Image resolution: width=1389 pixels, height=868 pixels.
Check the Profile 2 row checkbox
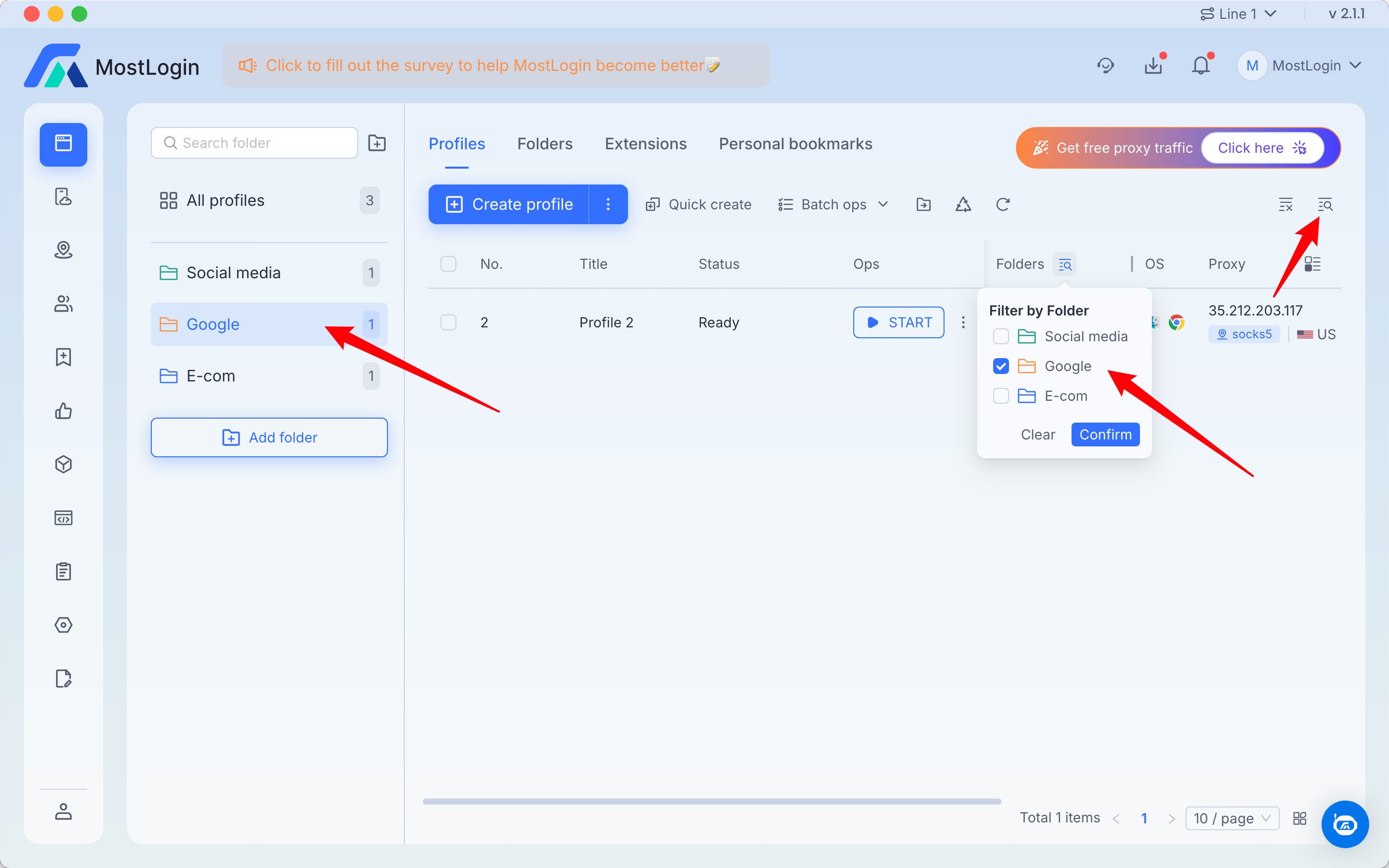[x=448, y=322]
